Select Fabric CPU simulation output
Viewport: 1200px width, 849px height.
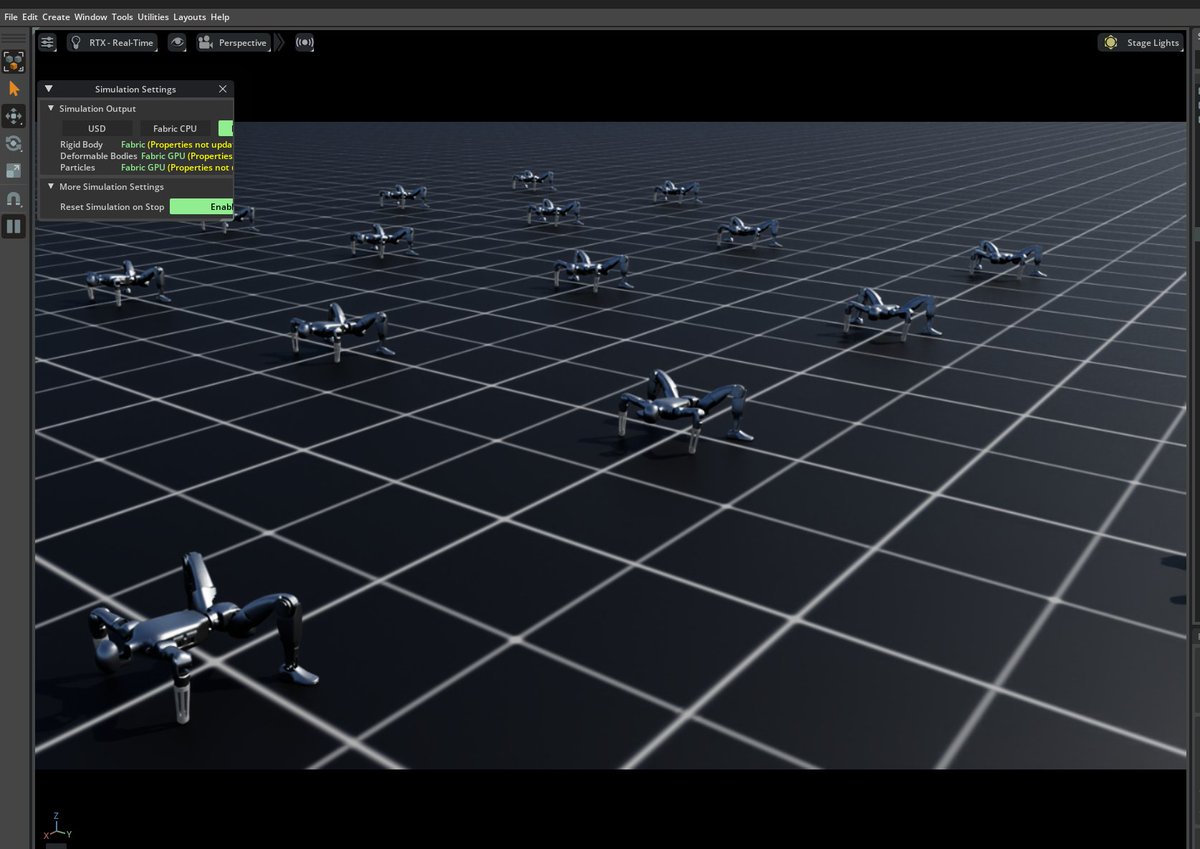175,128
